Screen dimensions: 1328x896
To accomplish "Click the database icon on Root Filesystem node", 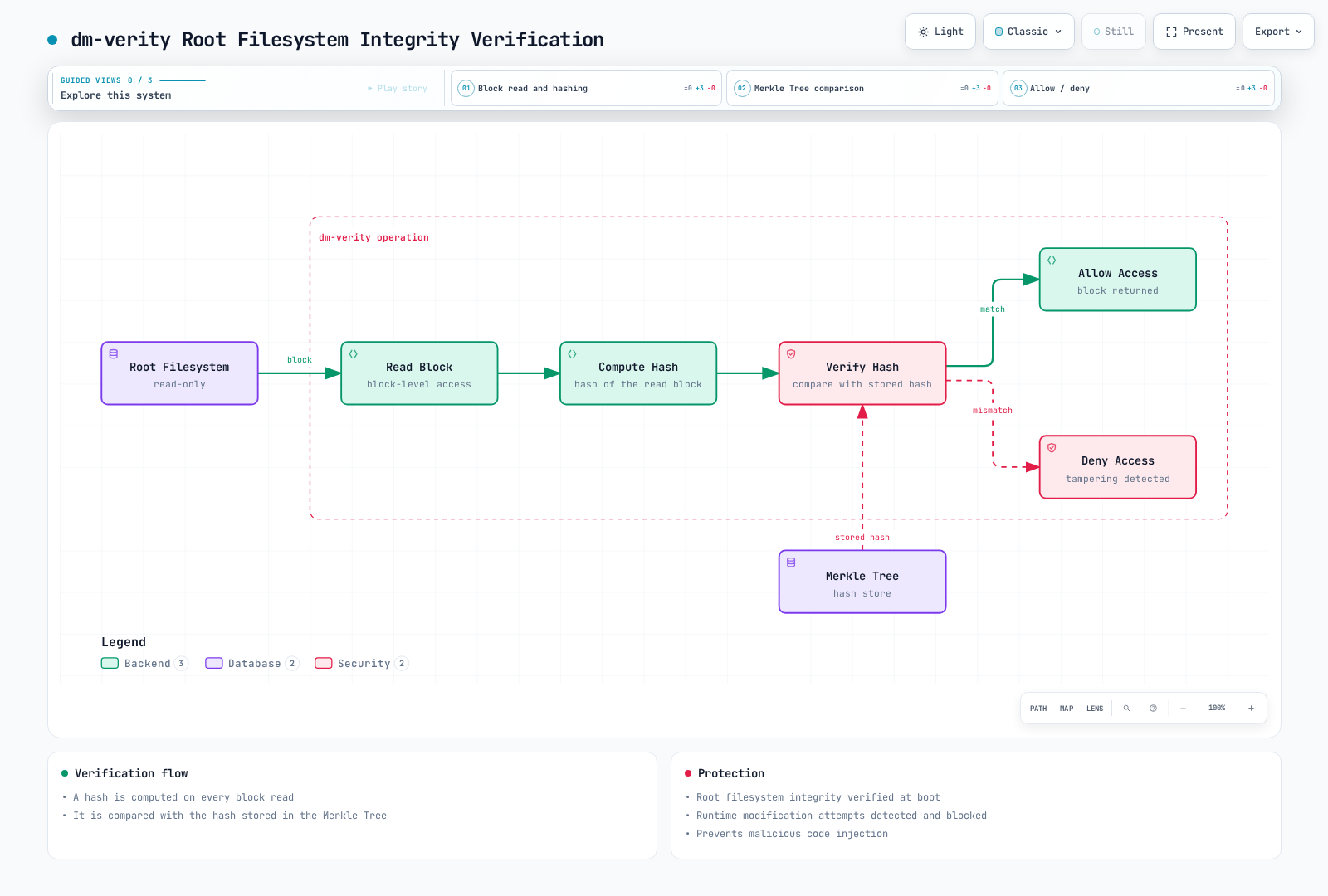I will tap(114, 353).
